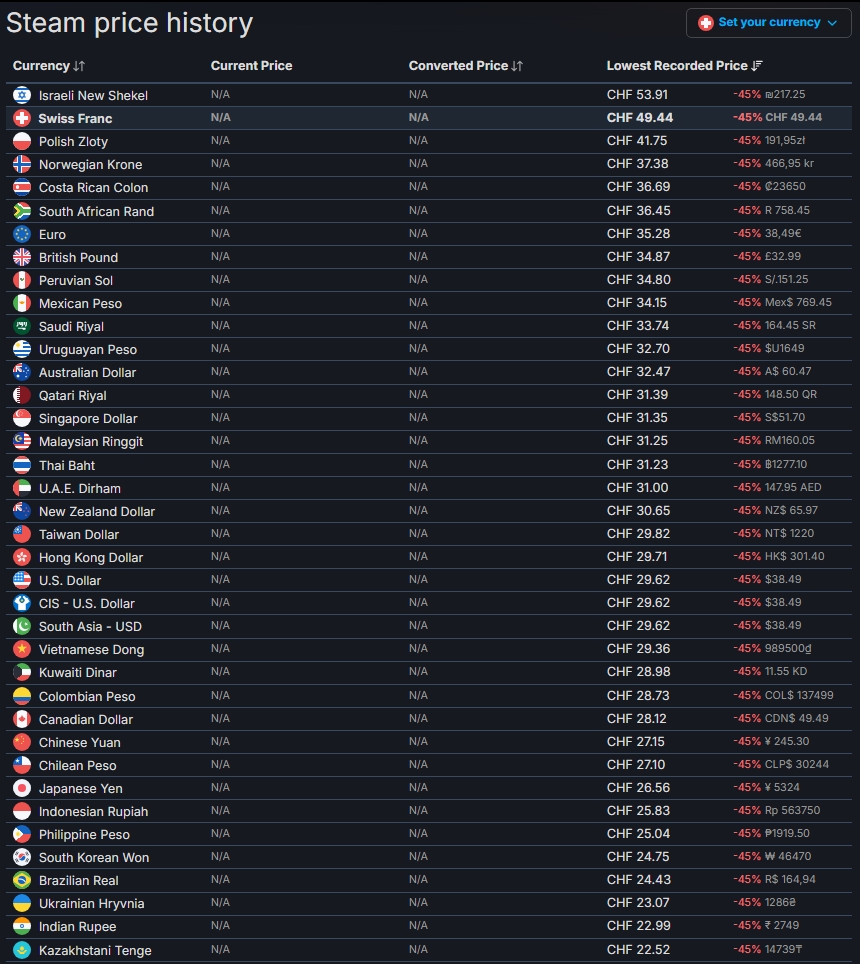
Task: Select the Chinese Yuan currency name
Action: 79,743
